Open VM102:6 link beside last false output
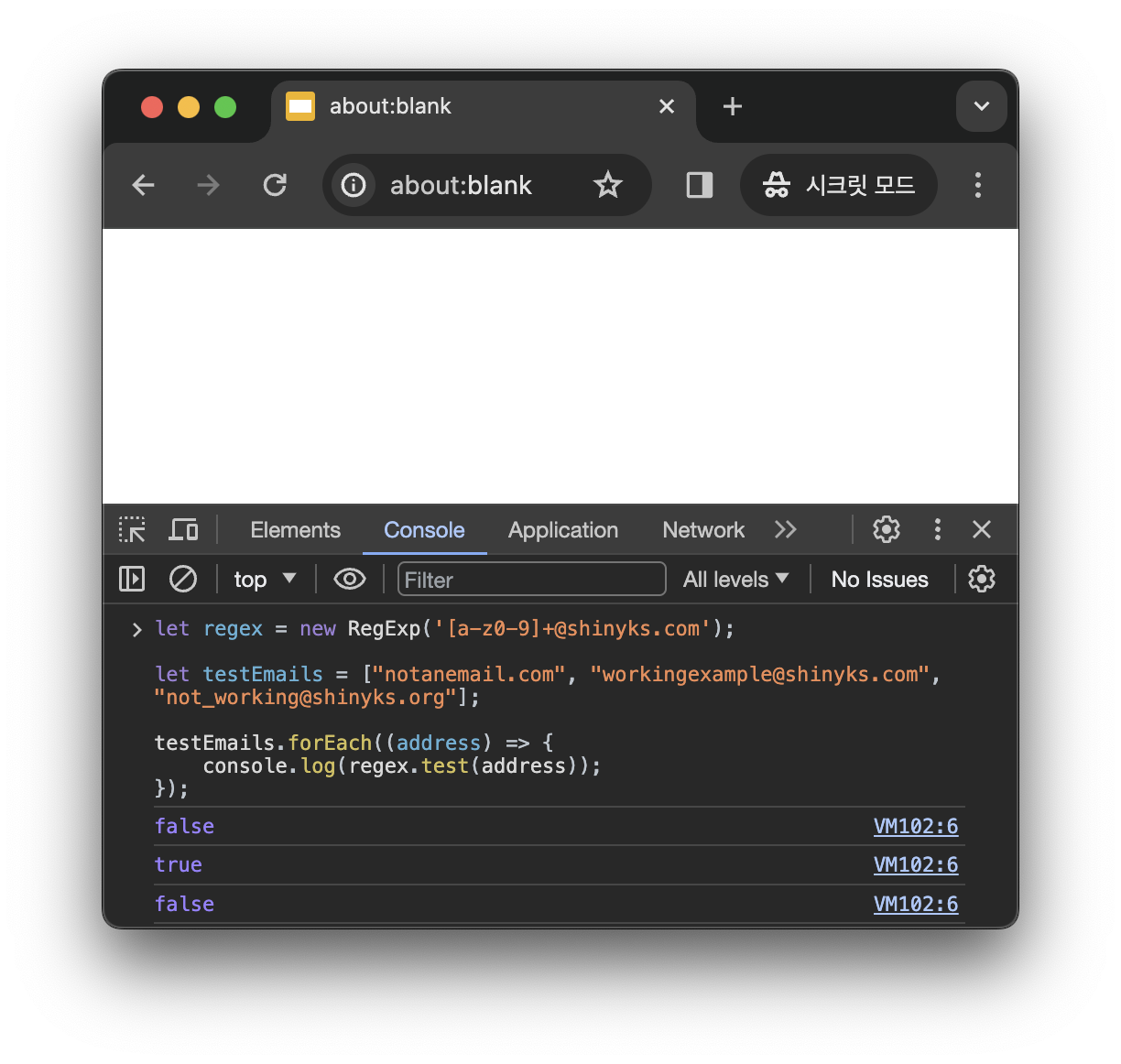 click(916, 904)
